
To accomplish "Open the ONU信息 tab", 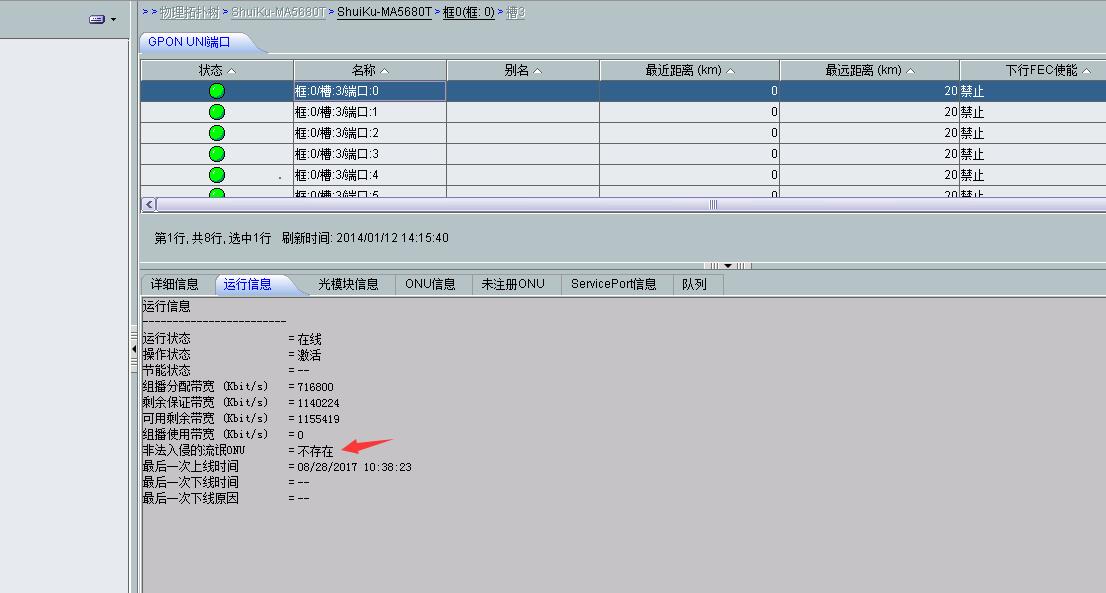I will pos(430,284).
